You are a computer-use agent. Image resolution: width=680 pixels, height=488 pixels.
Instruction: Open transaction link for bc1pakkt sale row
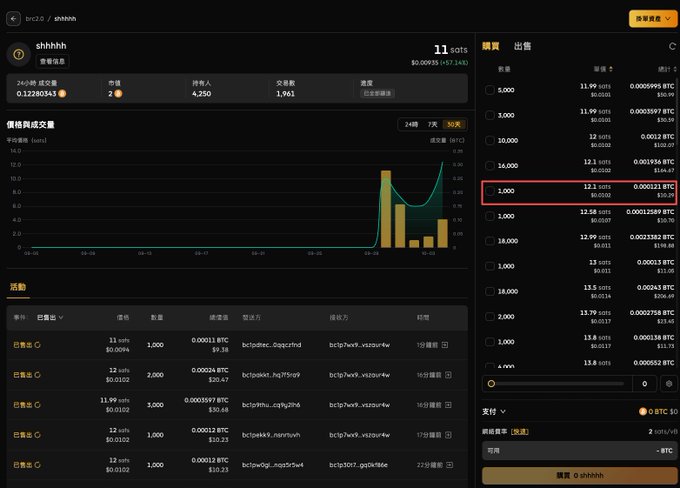point(448,375)
